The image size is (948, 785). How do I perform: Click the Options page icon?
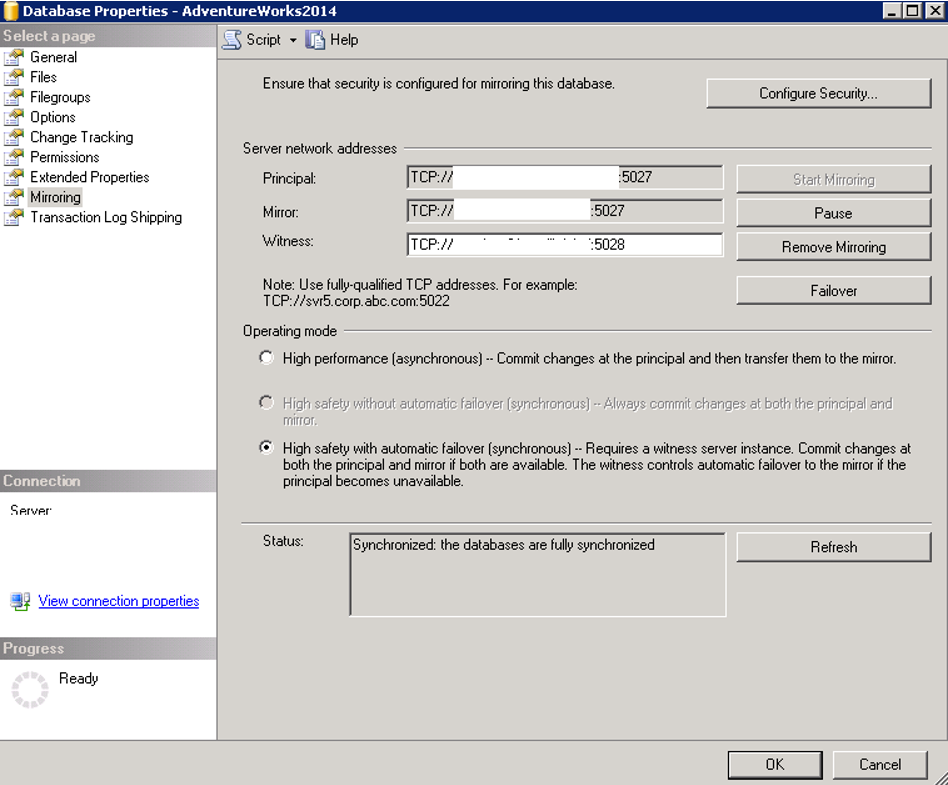(13, 117)
